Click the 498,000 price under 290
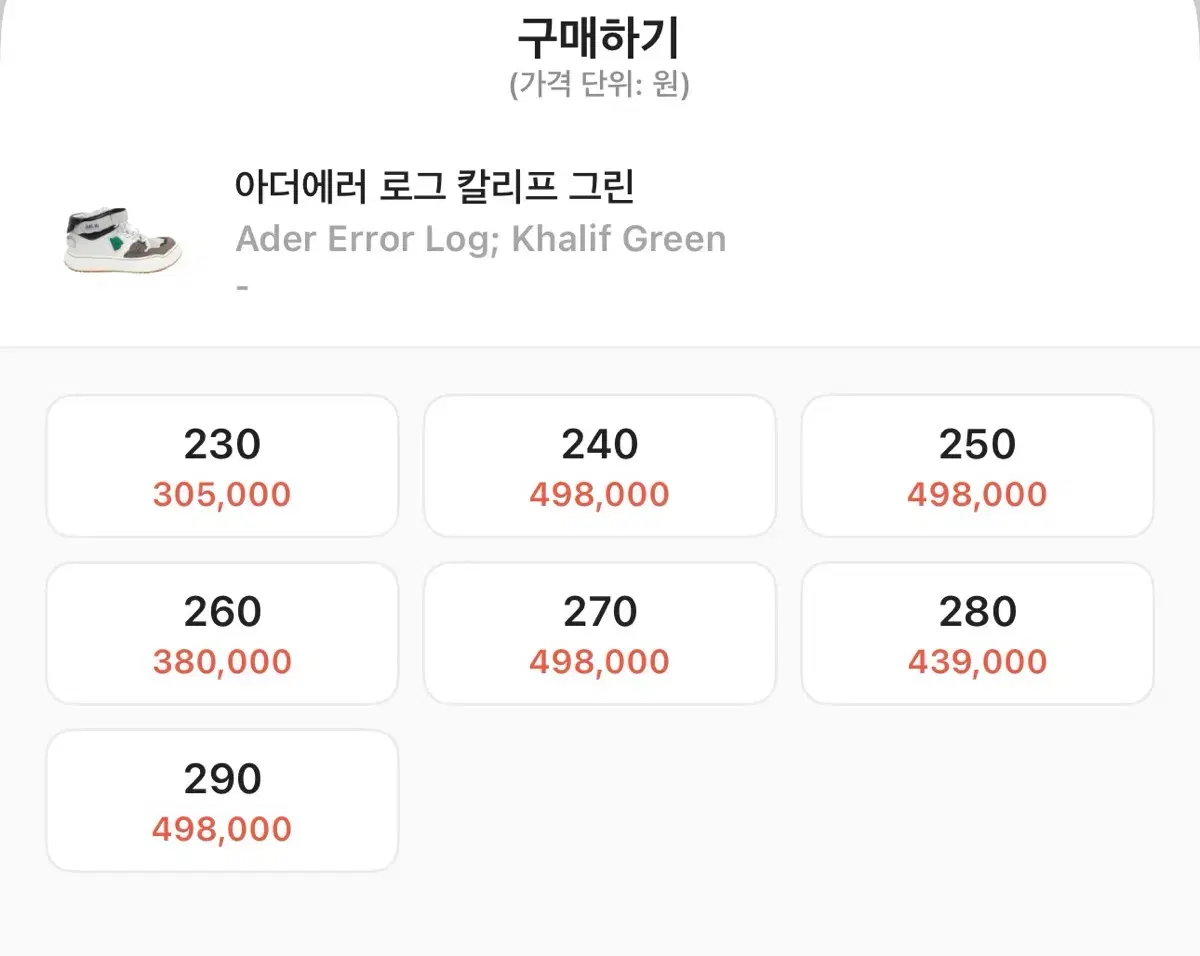This screenshot has width=1200, height=956. (222, 828)
